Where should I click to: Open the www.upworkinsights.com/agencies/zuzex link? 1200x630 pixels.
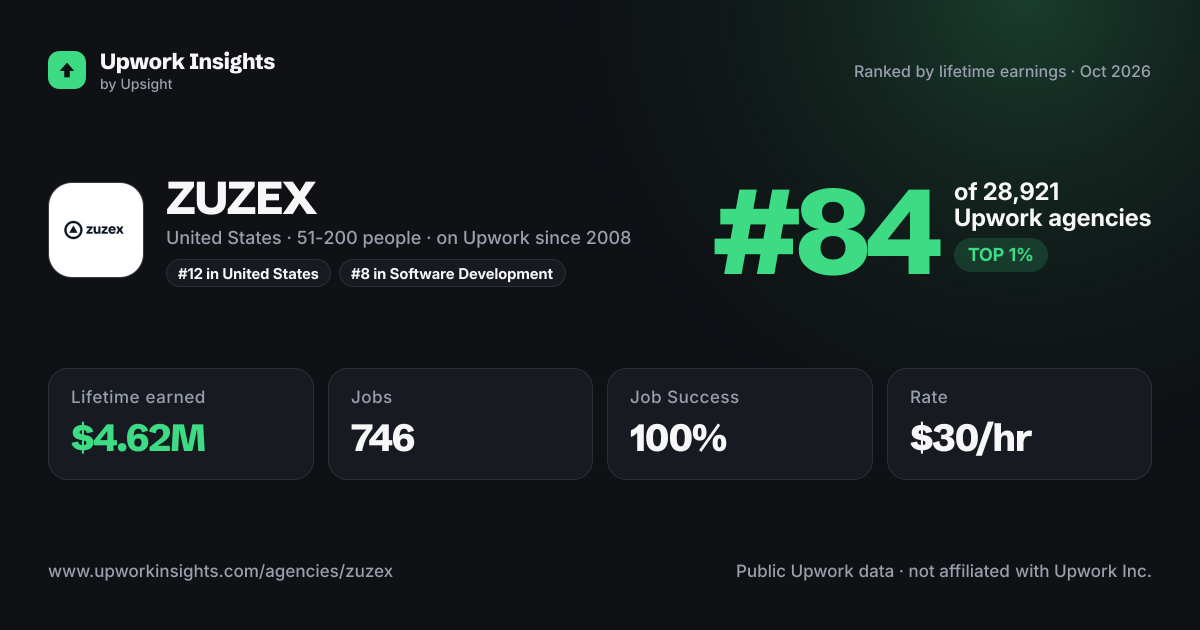[x=221, y=572]
